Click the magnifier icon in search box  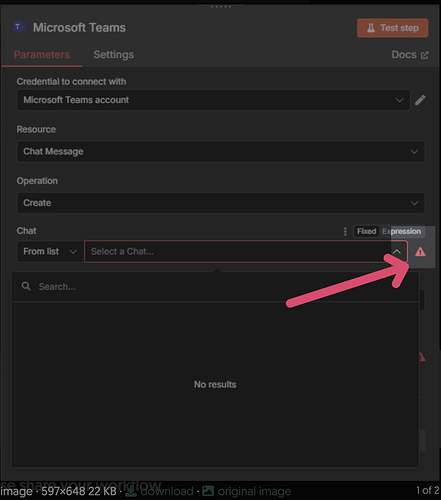point(26,286)
